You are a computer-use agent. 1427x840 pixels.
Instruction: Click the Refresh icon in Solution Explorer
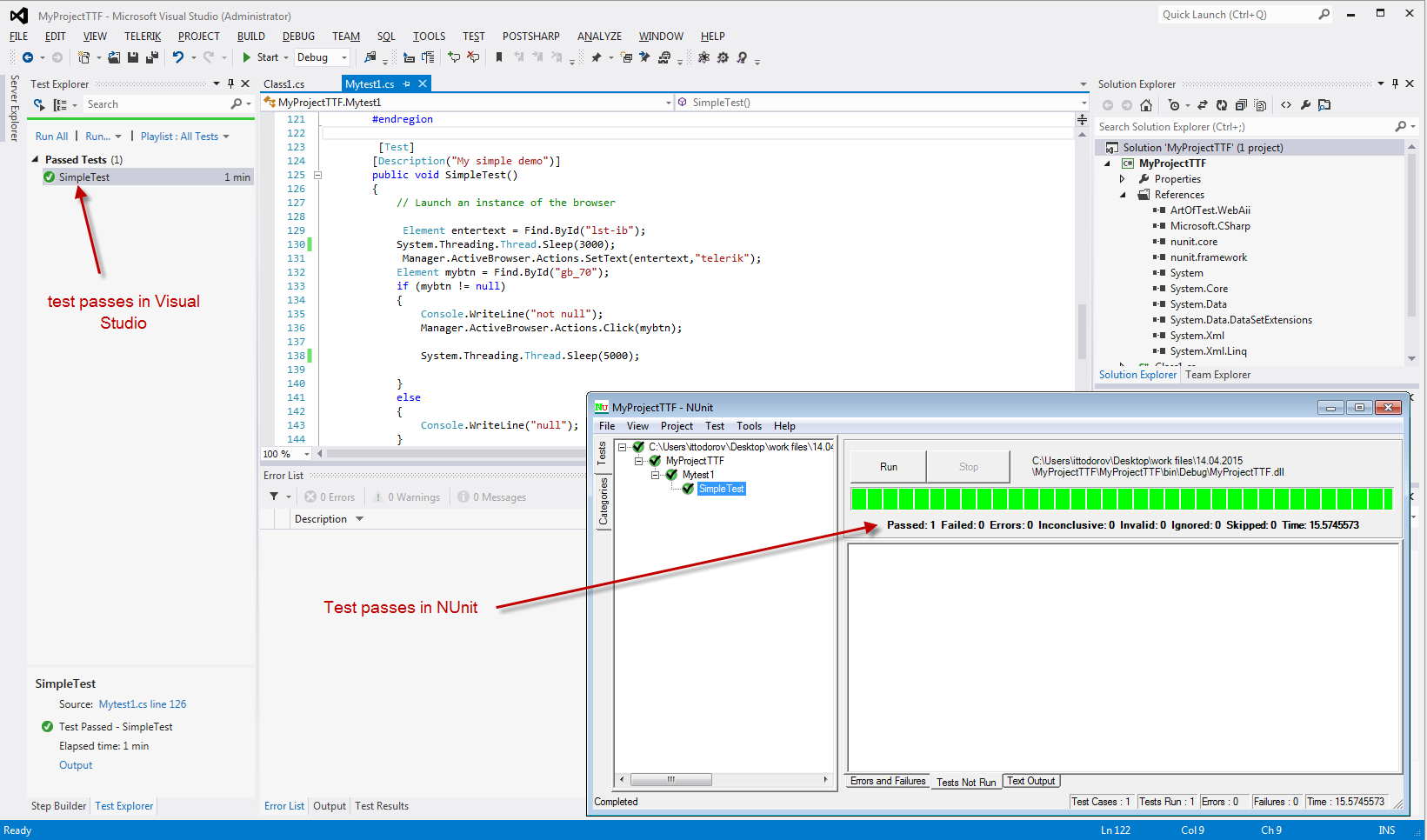click(x=1222, y=105)
